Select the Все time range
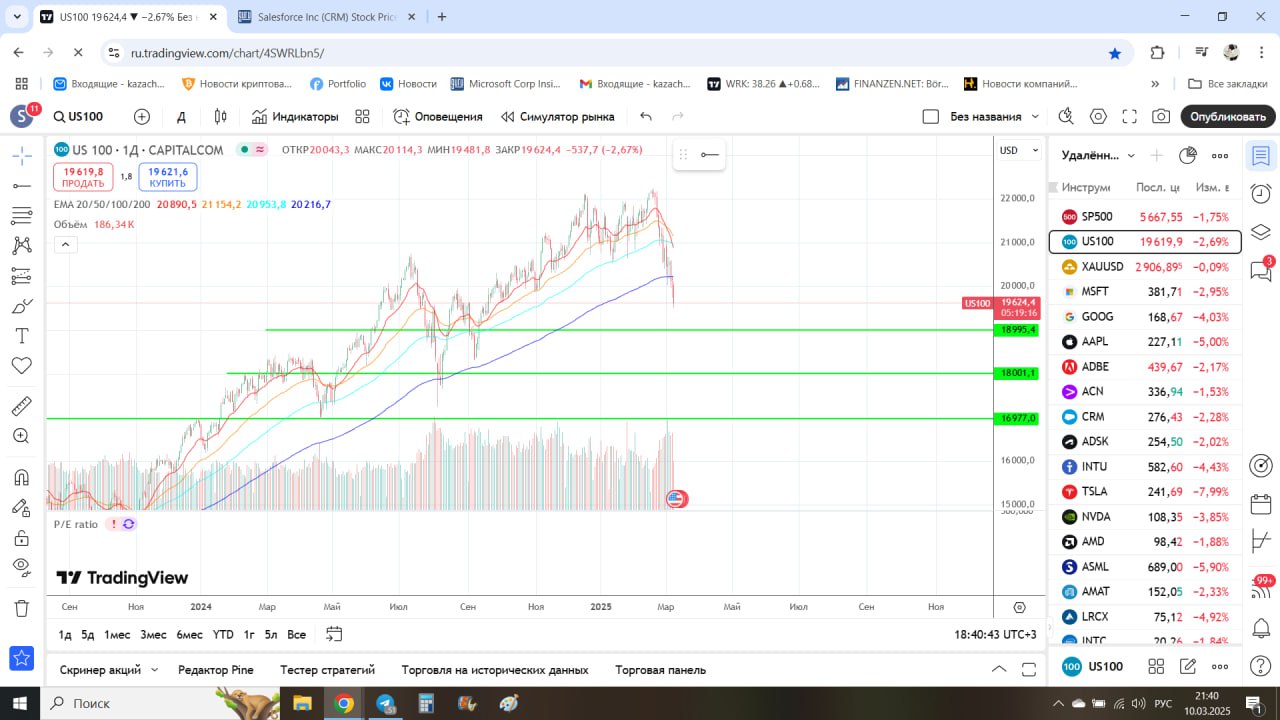The image size is (1280, 720). (x=296, y=635)
